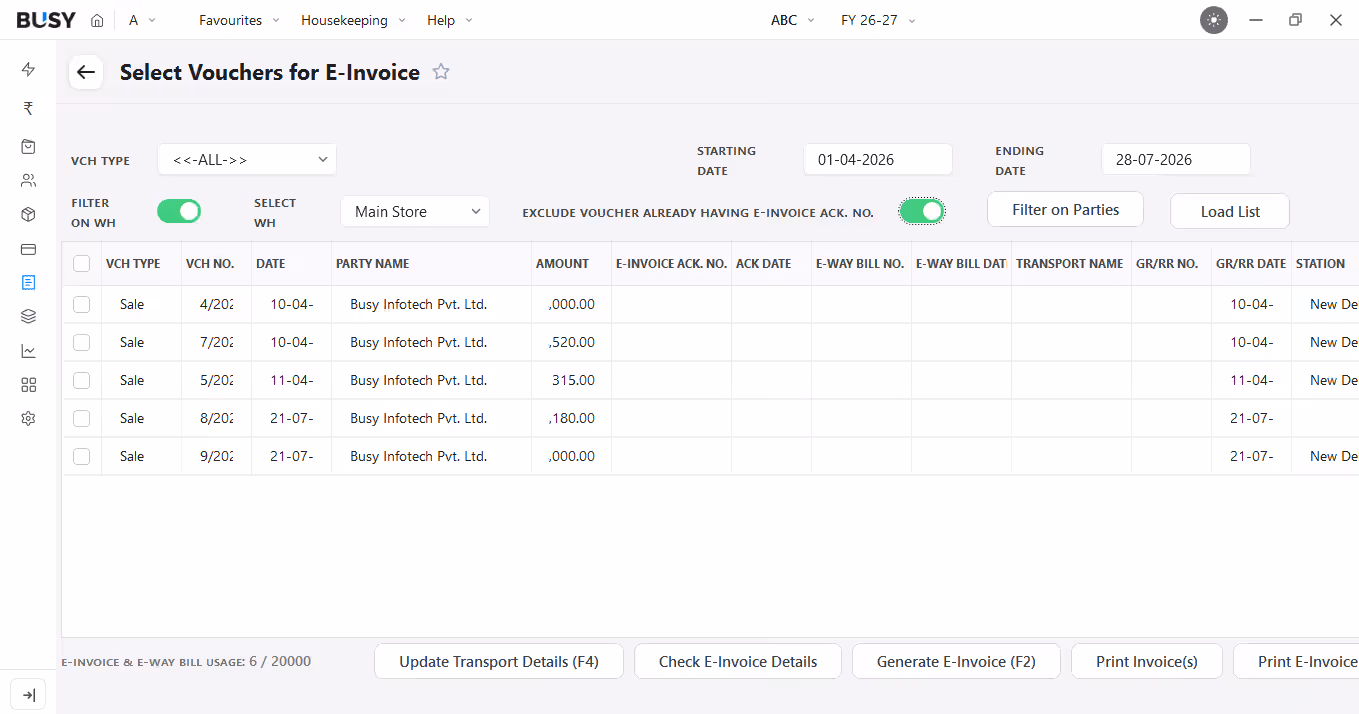Click amount cell ,180.00

point(571,418)
